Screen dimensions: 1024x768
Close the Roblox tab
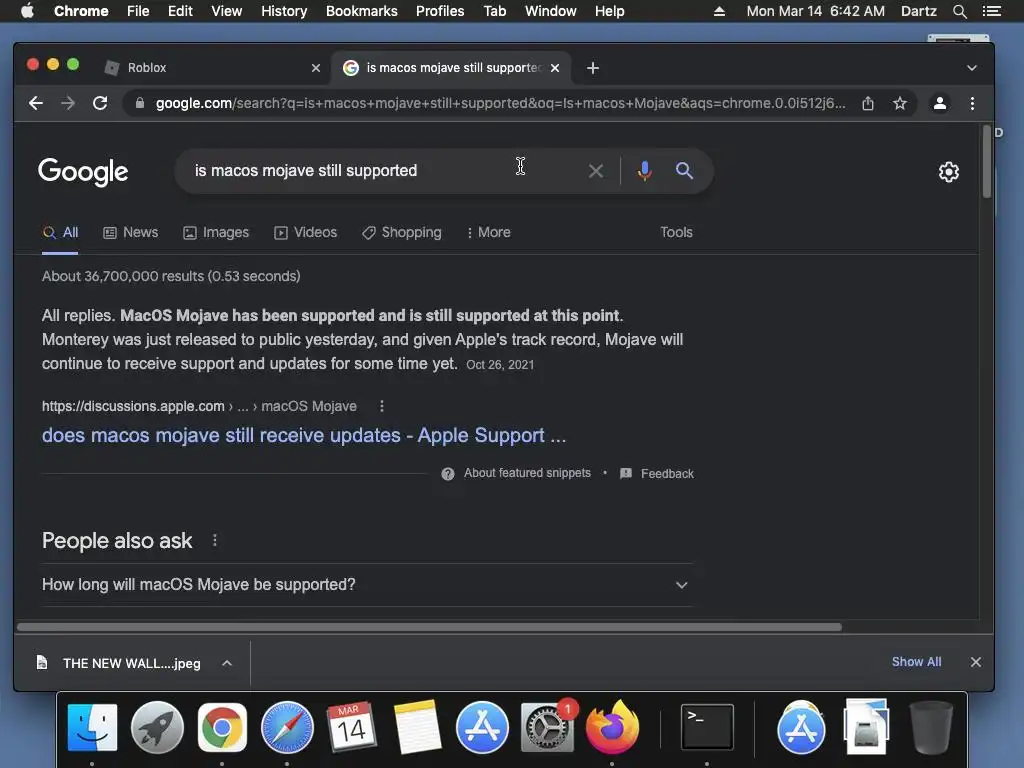[316, 68]
